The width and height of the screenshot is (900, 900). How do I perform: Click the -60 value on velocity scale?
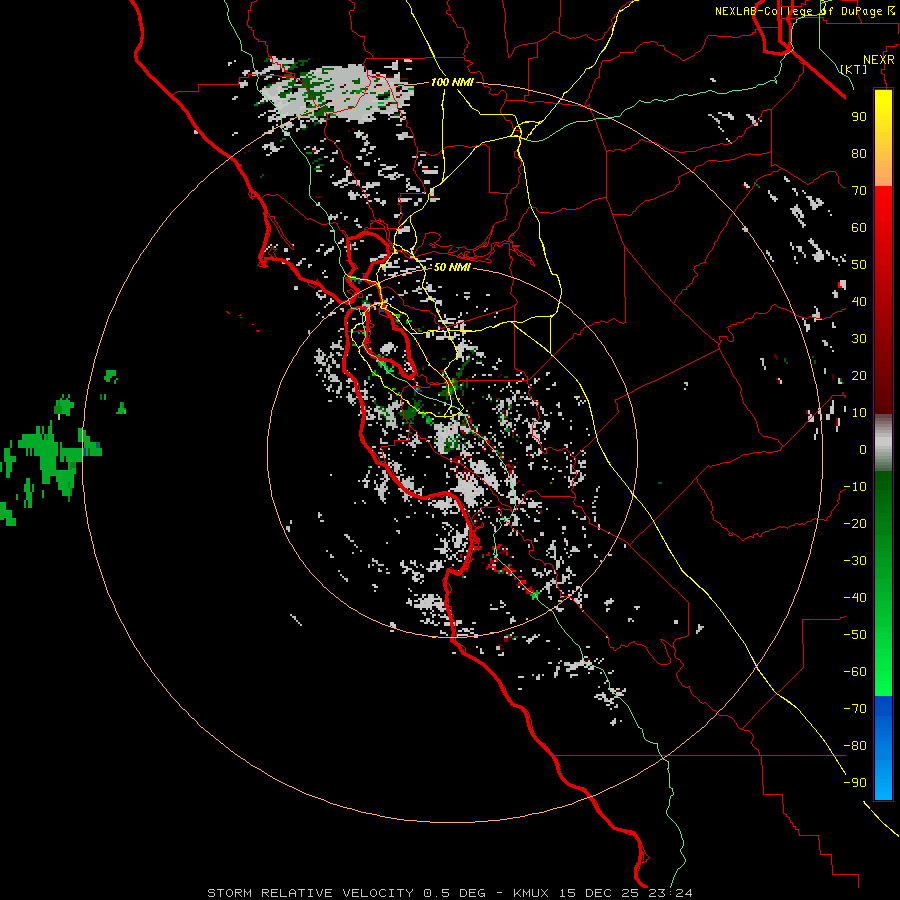tap(855, 672)
